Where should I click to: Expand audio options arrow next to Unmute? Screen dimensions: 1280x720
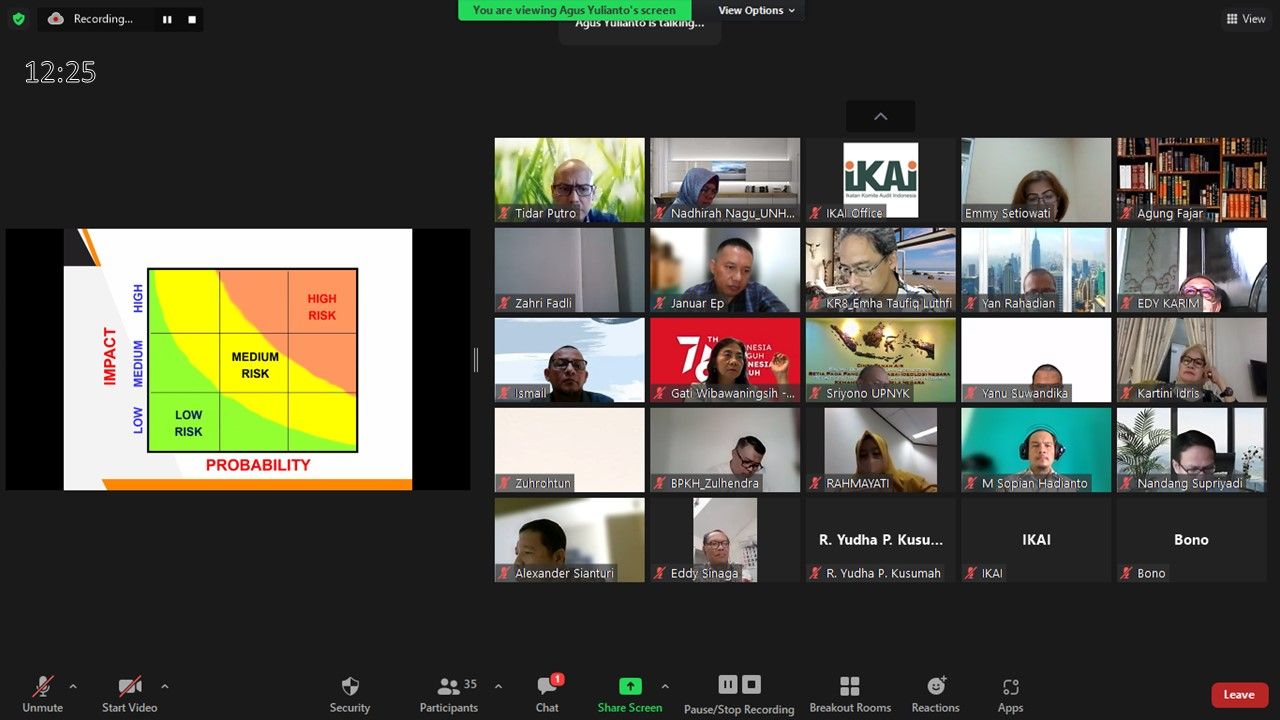pos(73,686)
